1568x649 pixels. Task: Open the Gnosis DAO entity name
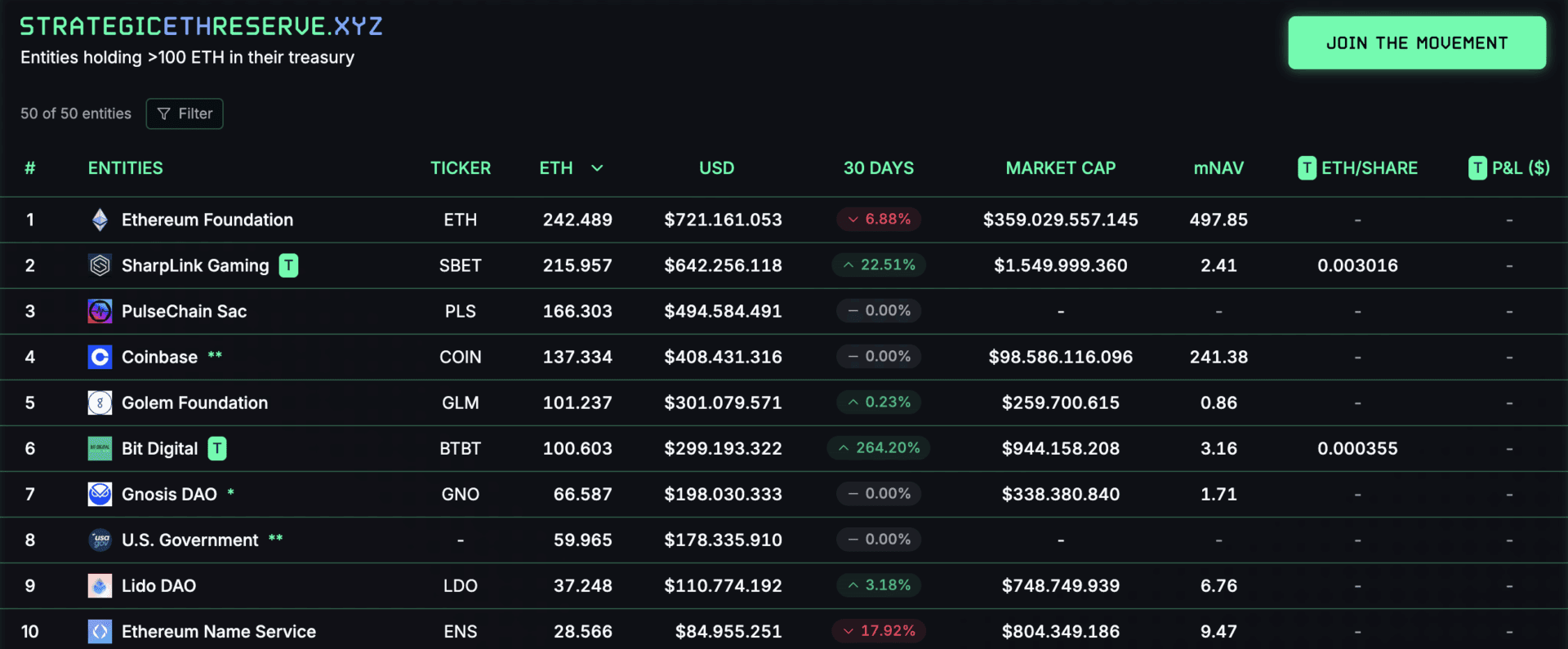(169, 494)
